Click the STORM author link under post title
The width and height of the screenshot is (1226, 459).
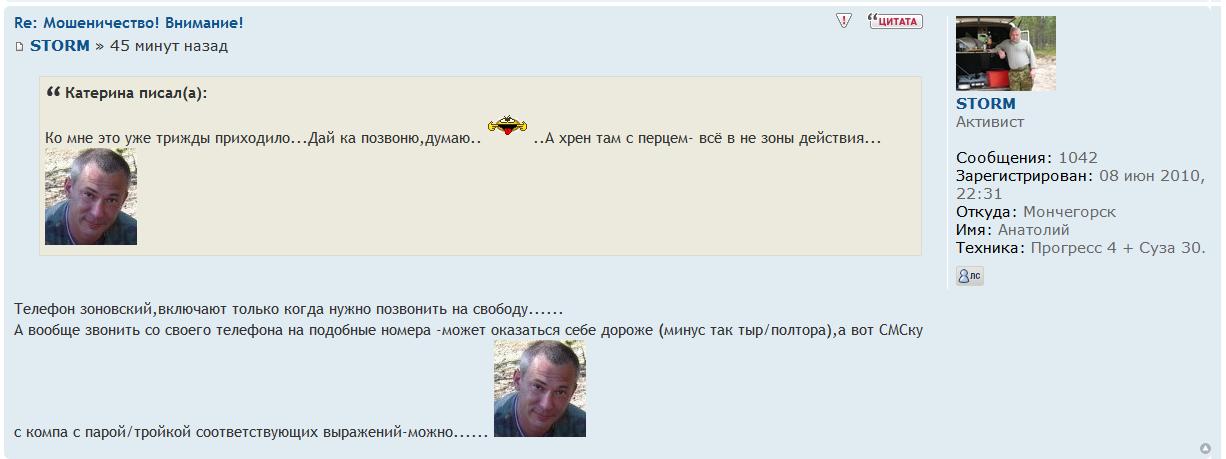(60, 46)
